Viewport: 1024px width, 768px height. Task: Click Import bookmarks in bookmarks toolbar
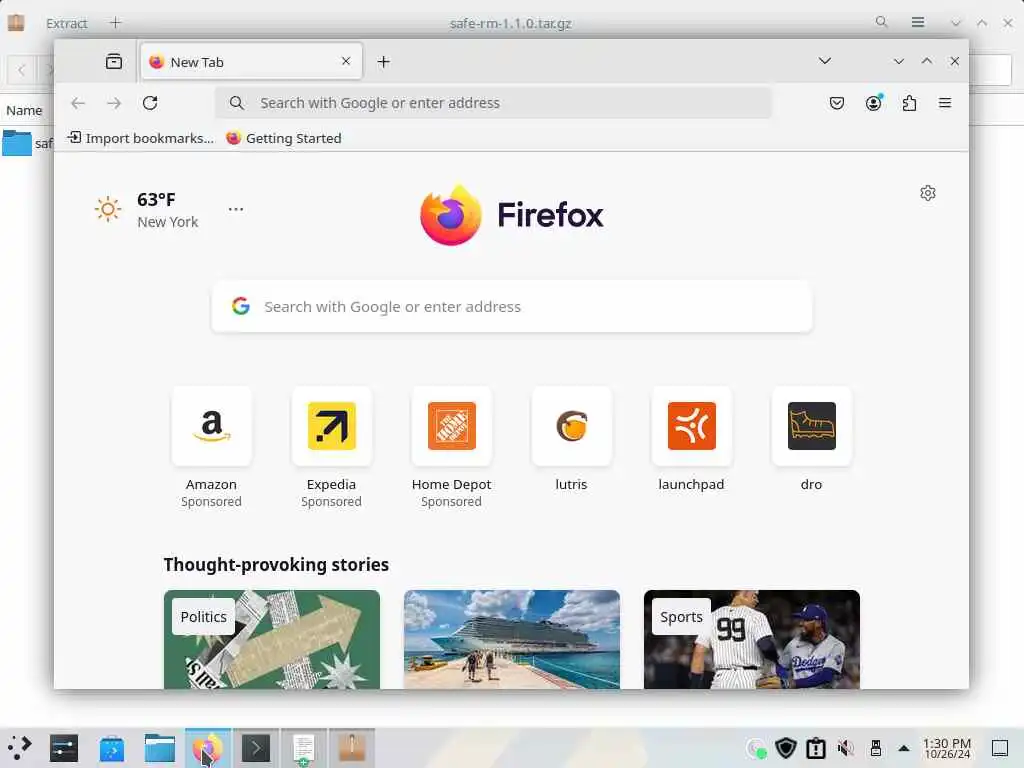[141, 138]
